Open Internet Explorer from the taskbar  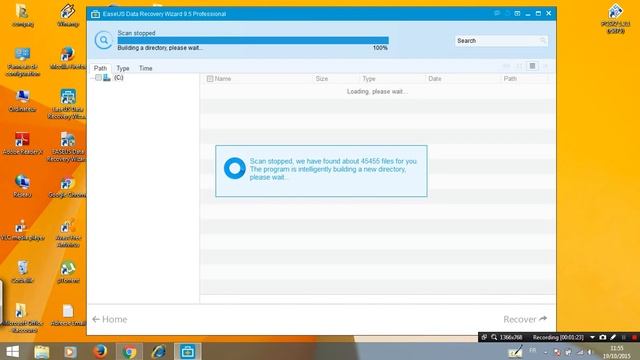(158, 351)
